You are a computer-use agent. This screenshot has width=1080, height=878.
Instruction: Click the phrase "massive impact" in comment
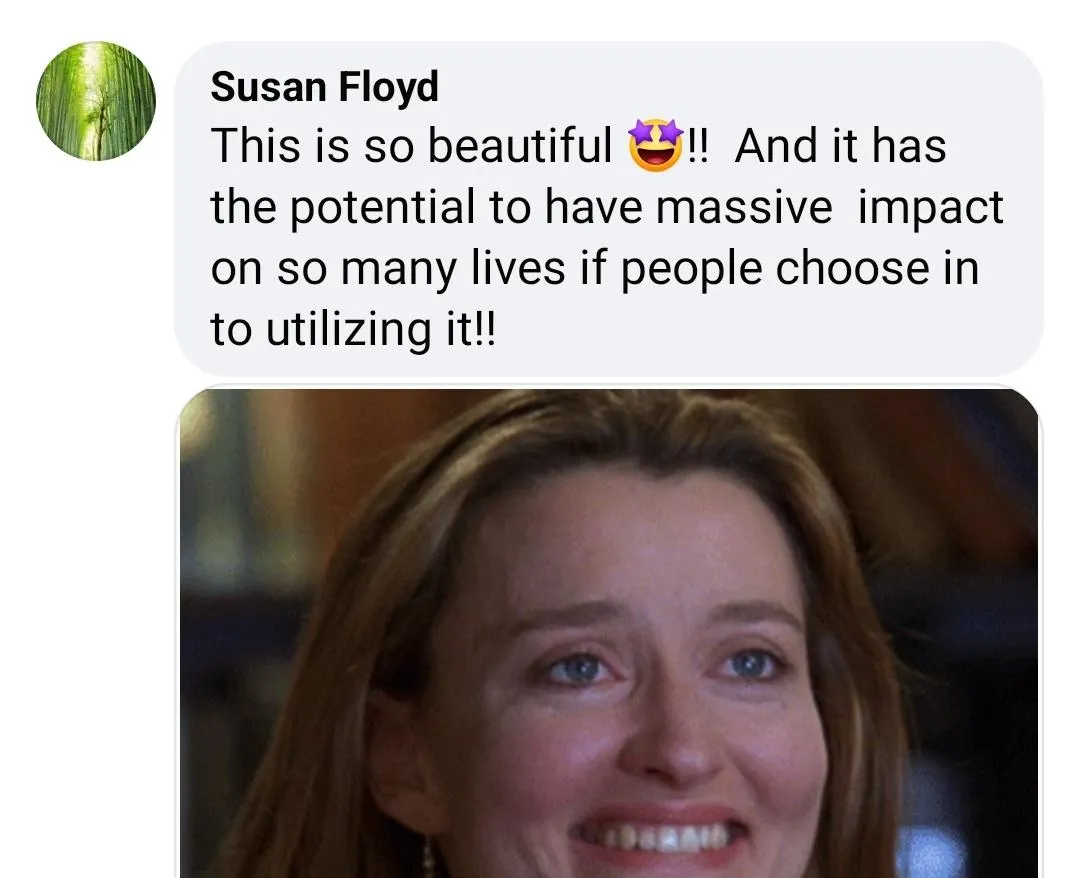click(x=829, y=207)
